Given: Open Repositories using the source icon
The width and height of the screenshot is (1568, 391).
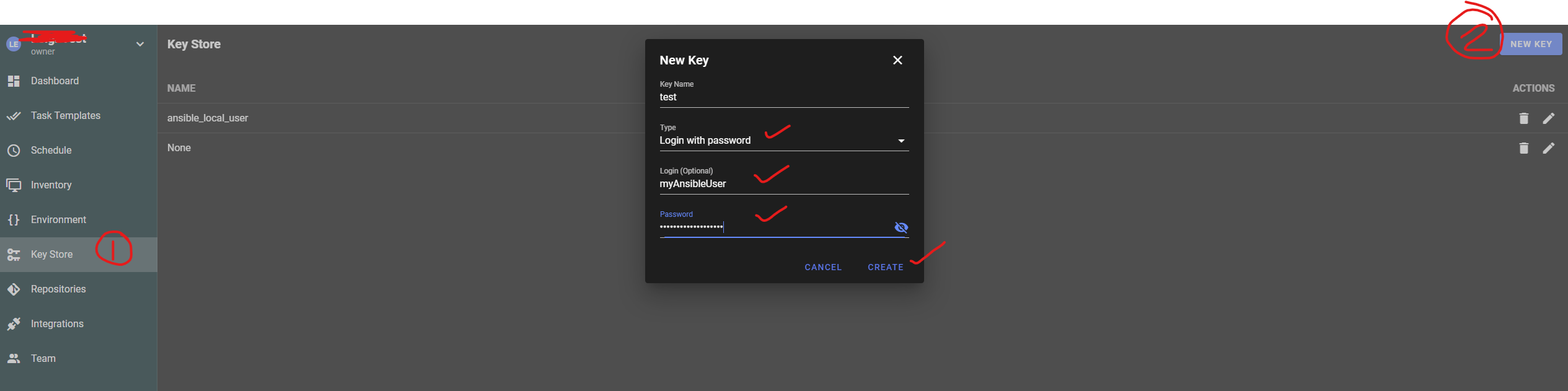Looking at the screenshot, I should [13, 289].
